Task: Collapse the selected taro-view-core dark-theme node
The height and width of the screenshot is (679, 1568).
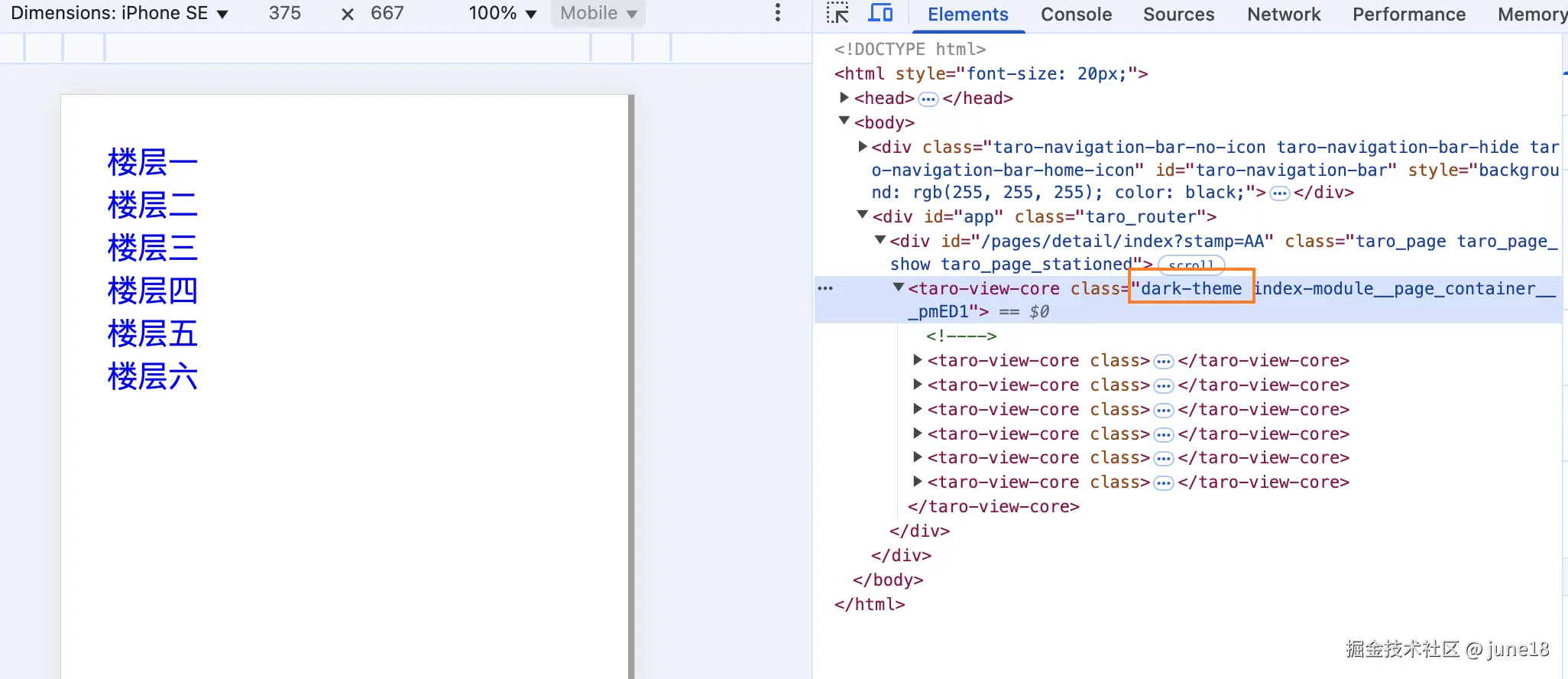Action: (899, 288)
